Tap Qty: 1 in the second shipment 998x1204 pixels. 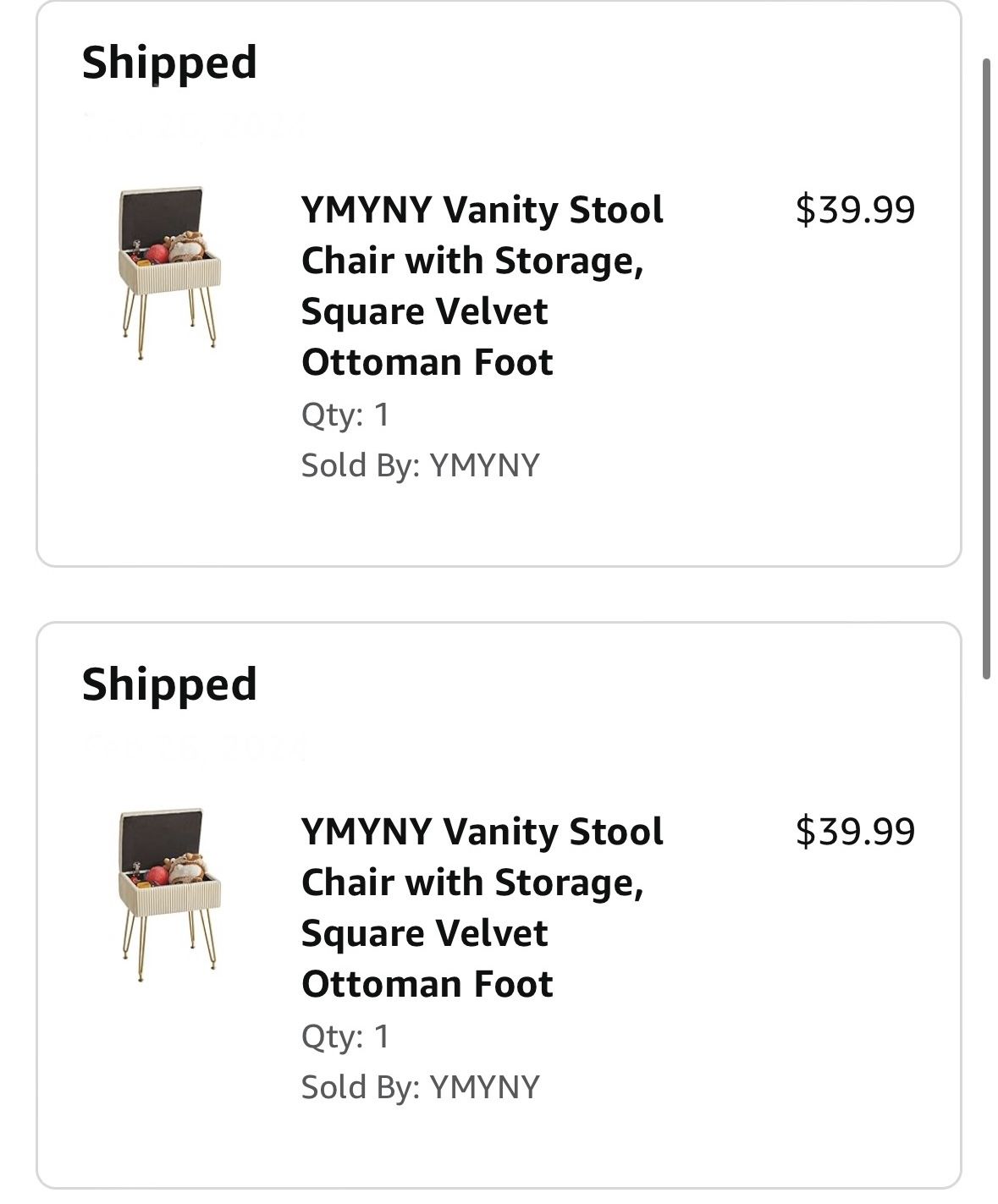(345, 1036)
